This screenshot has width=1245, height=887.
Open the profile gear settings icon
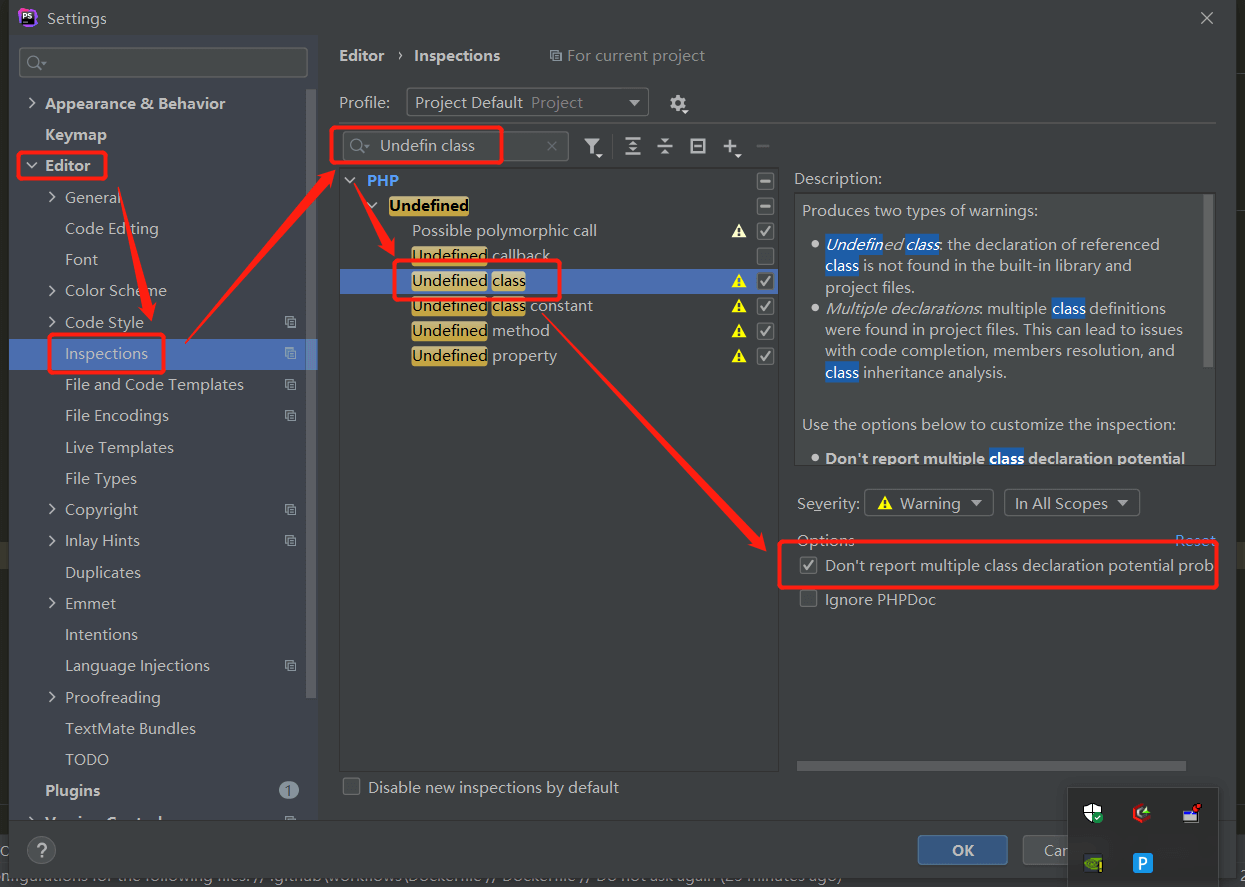pos(678,103)
